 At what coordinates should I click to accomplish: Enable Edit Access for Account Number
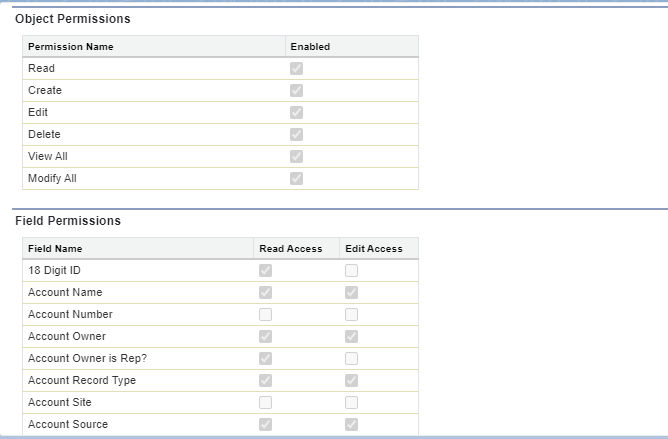click(351, 315)
